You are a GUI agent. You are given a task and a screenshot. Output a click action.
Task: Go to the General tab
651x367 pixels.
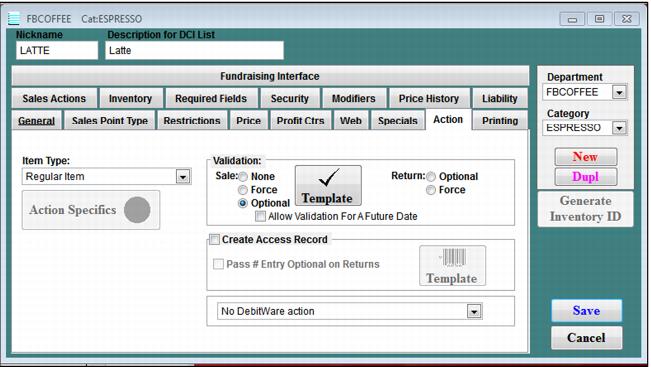37,121
